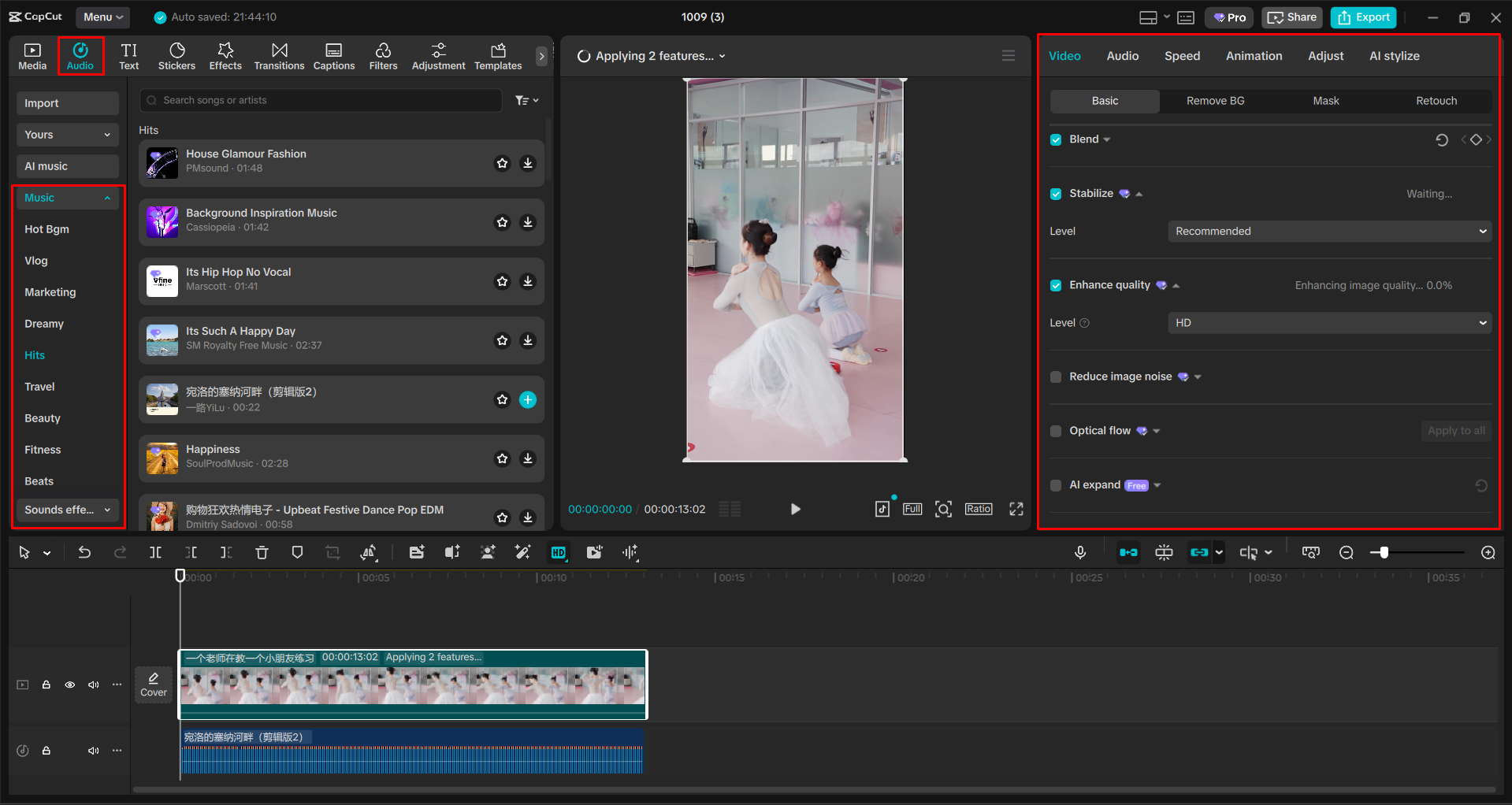This screenshot has width=1512, height=805.
Task: Open the Remove BG tab
Action: (1214, 101)
